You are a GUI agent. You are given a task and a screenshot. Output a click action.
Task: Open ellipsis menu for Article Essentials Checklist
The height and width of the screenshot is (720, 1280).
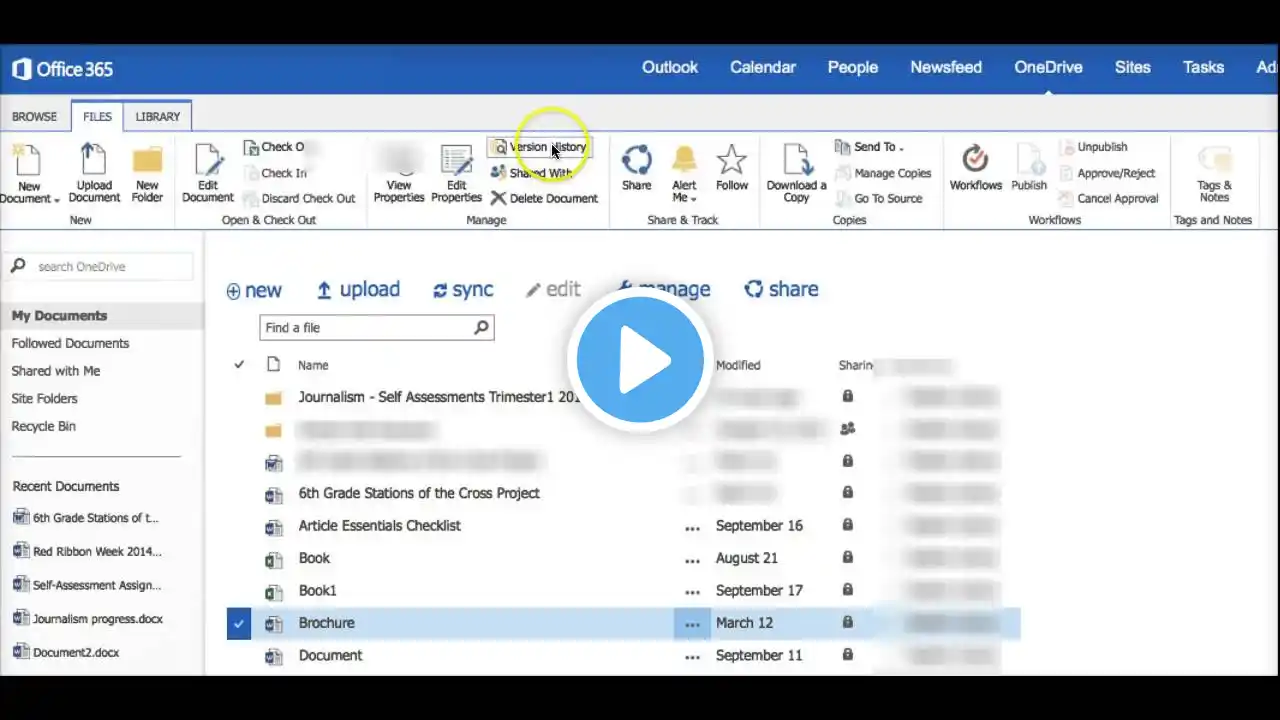pos(692,526)
